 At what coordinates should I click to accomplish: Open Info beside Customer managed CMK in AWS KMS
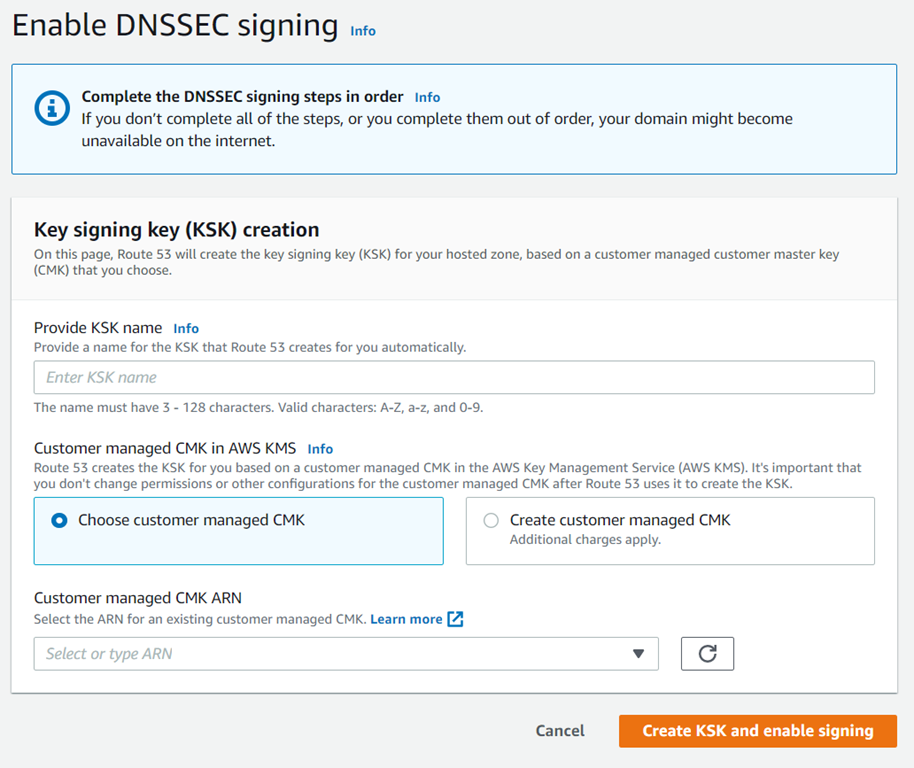[320, 449]
